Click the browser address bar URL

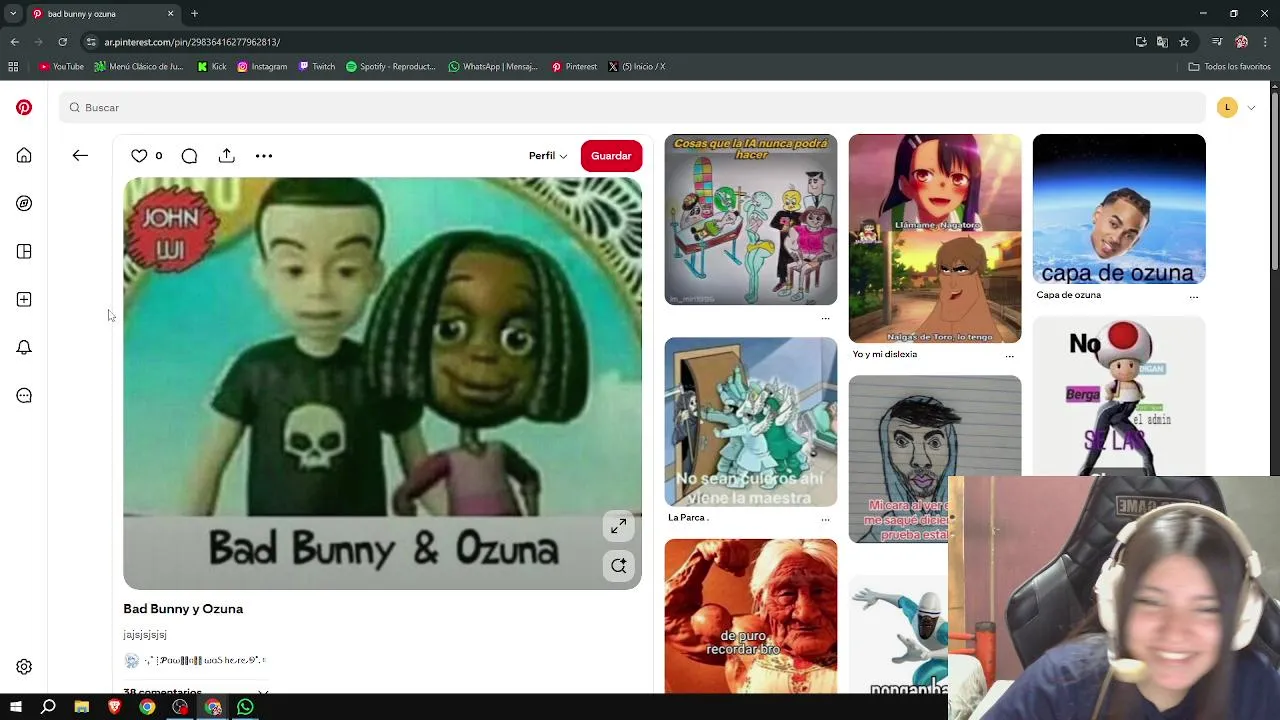point(192,42)
